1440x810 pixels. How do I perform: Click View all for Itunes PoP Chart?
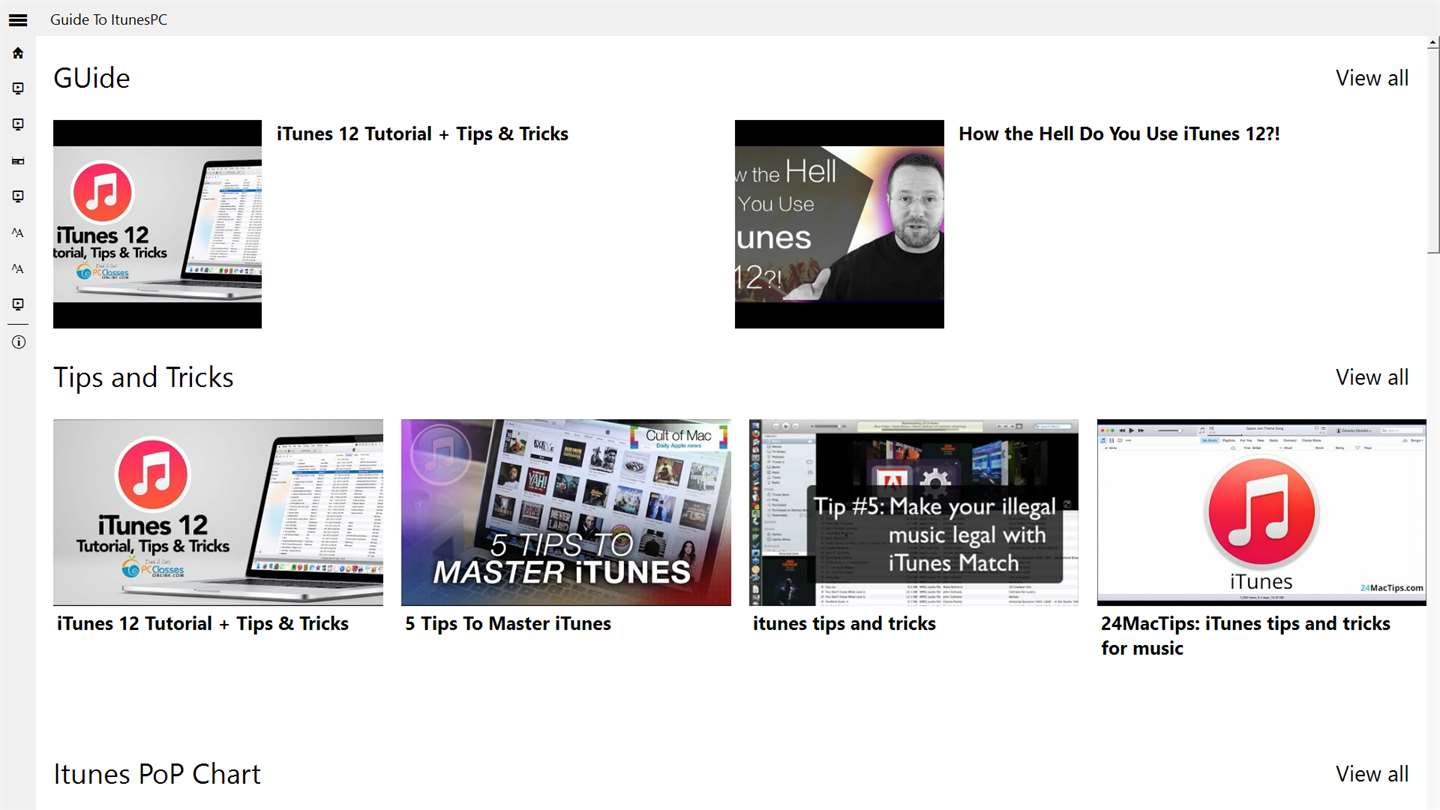tap(1372, 774)
